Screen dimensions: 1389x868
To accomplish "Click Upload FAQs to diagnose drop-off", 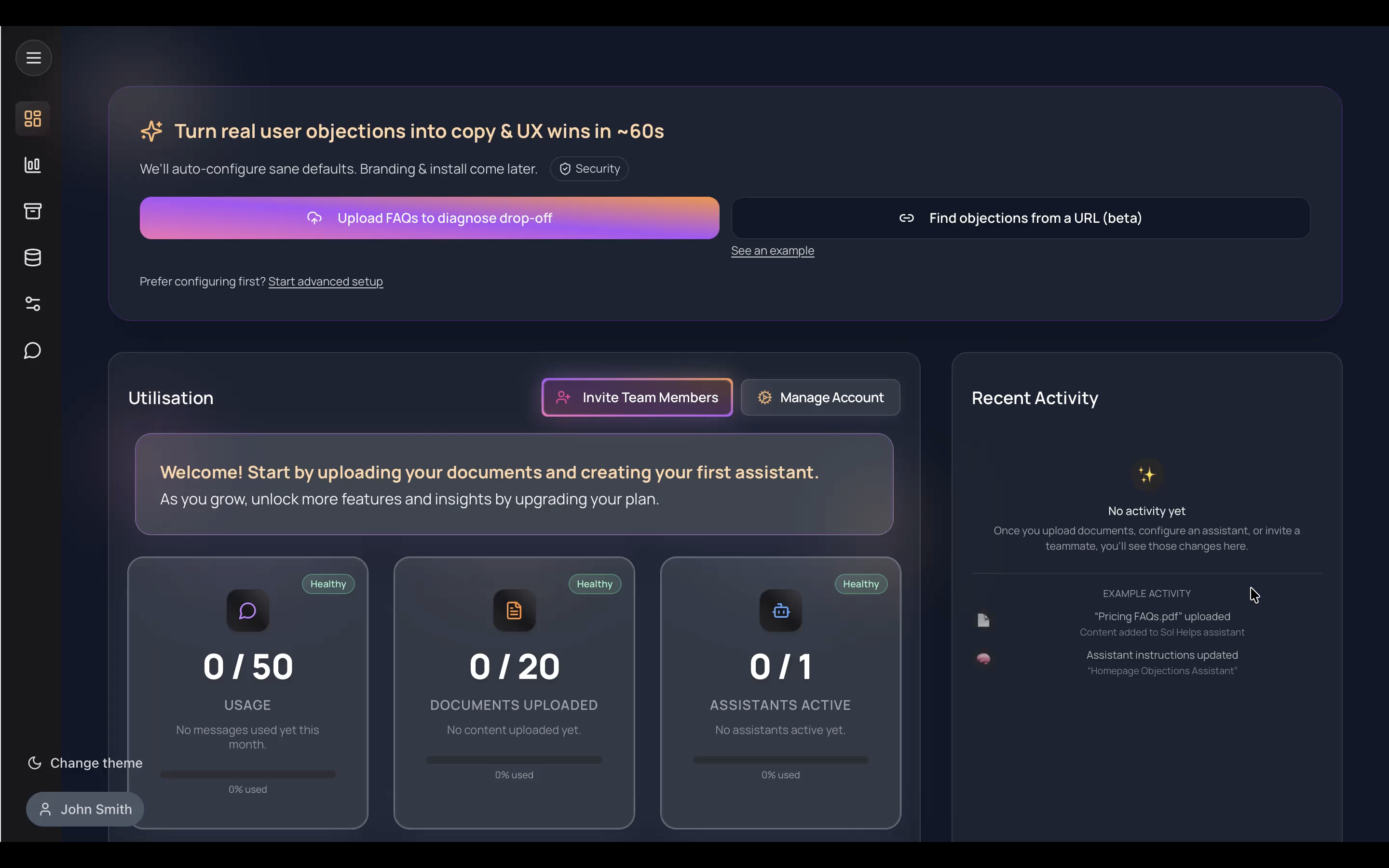I will point(429,218).
